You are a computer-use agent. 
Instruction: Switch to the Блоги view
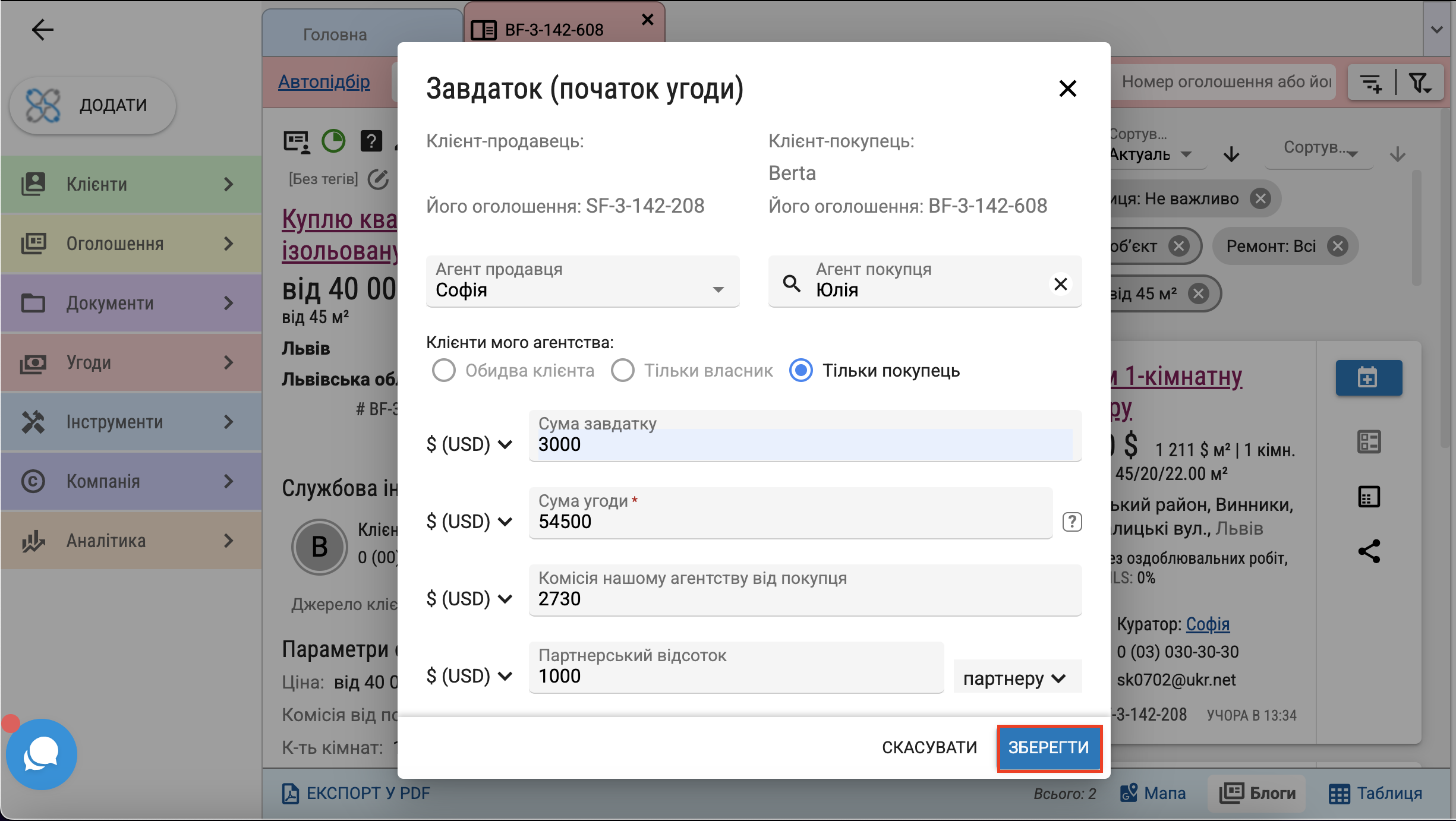[1257, 794]
